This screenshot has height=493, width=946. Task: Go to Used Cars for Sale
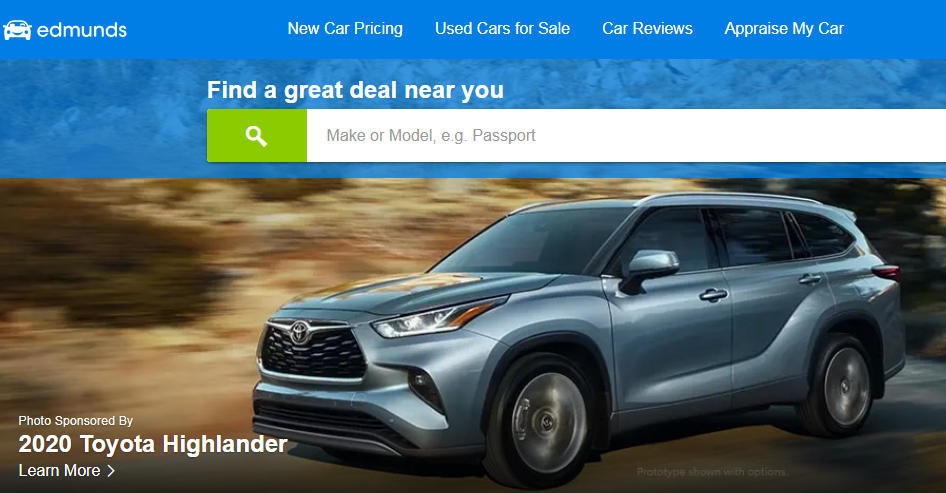[502, 28]
